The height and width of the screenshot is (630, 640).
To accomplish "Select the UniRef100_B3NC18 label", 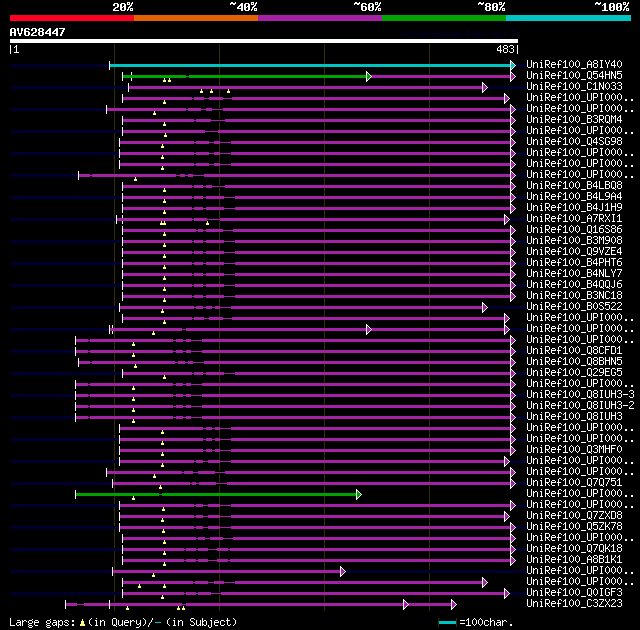I will point(574,296).
